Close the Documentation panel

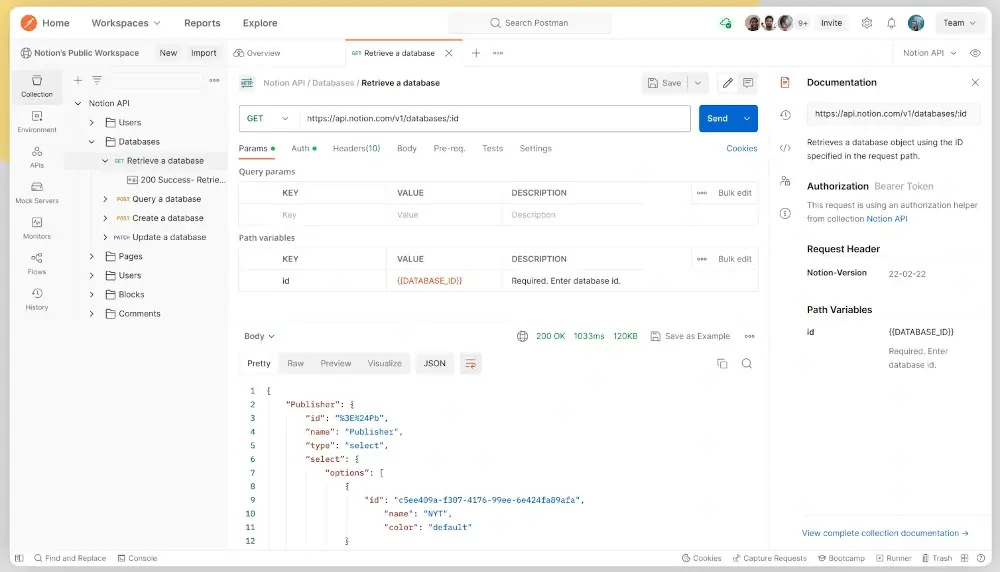coord(975,82)
